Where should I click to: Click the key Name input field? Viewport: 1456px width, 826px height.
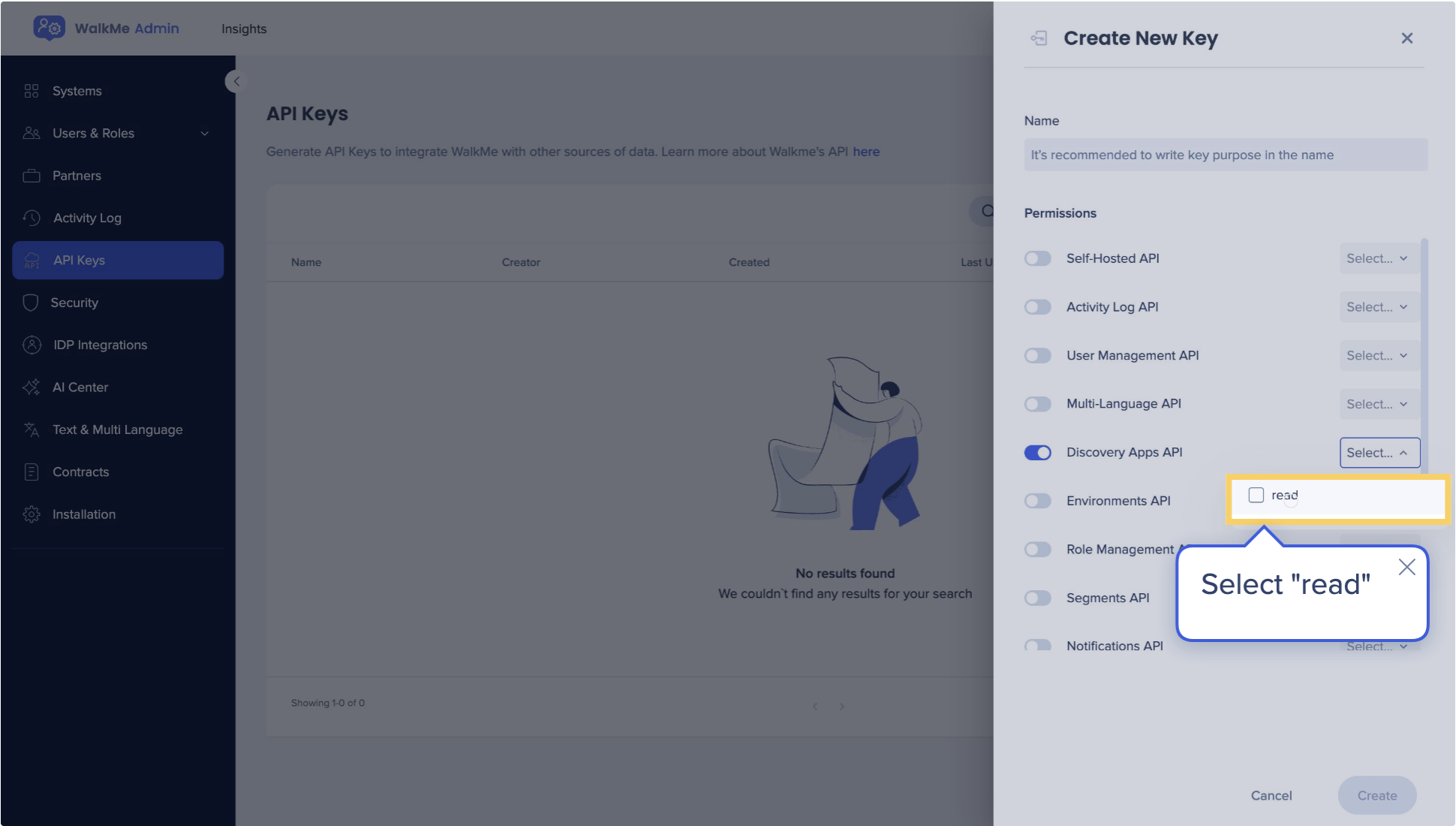coord(1225,155)
